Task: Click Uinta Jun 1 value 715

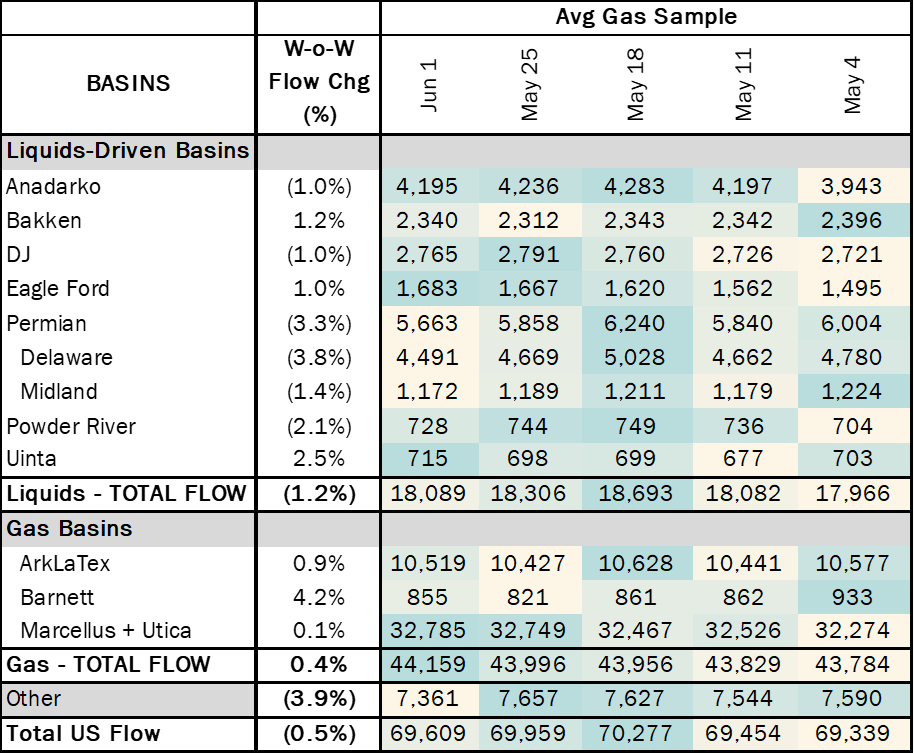Action: click(x=428, y=459)
